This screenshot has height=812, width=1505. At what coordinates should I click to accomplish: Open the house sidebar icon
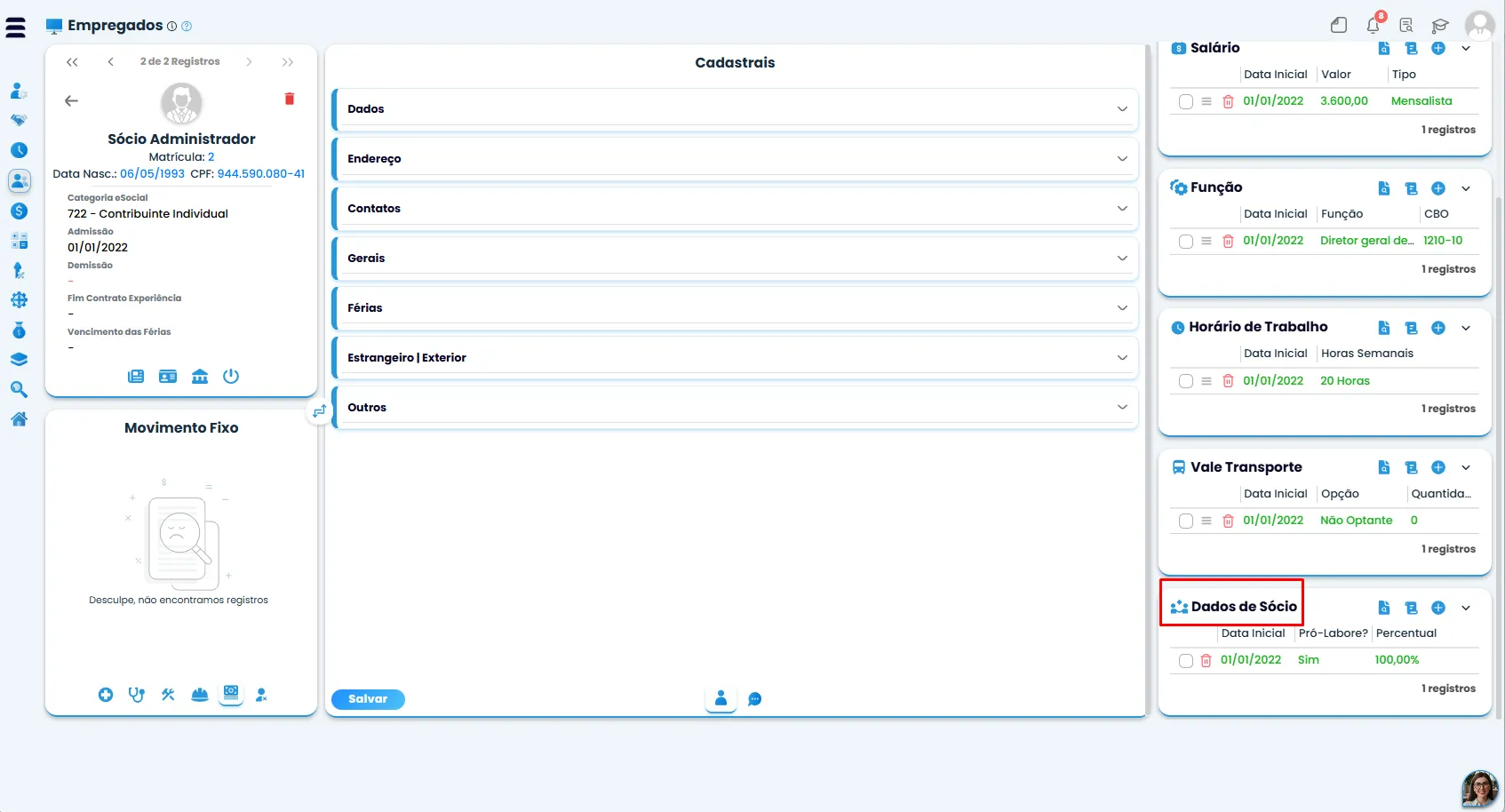[x=19, y=419]
